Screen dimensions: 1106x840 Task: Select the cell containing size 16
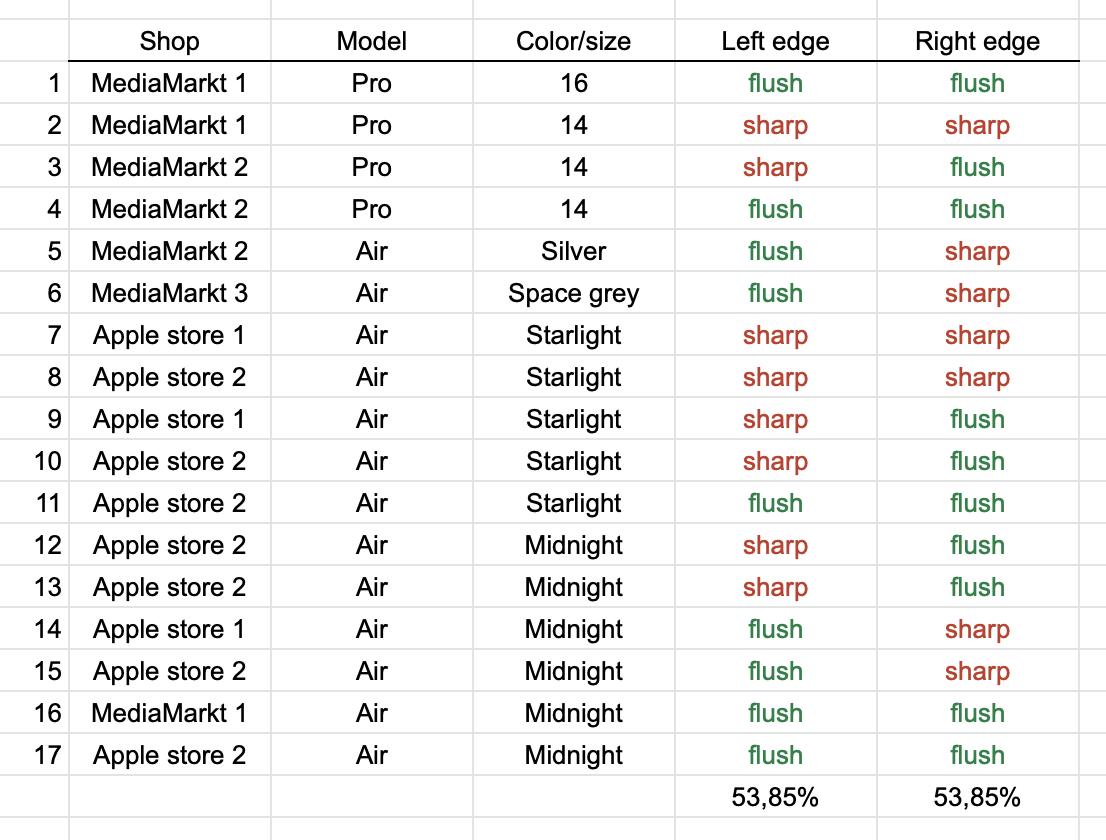574,83
